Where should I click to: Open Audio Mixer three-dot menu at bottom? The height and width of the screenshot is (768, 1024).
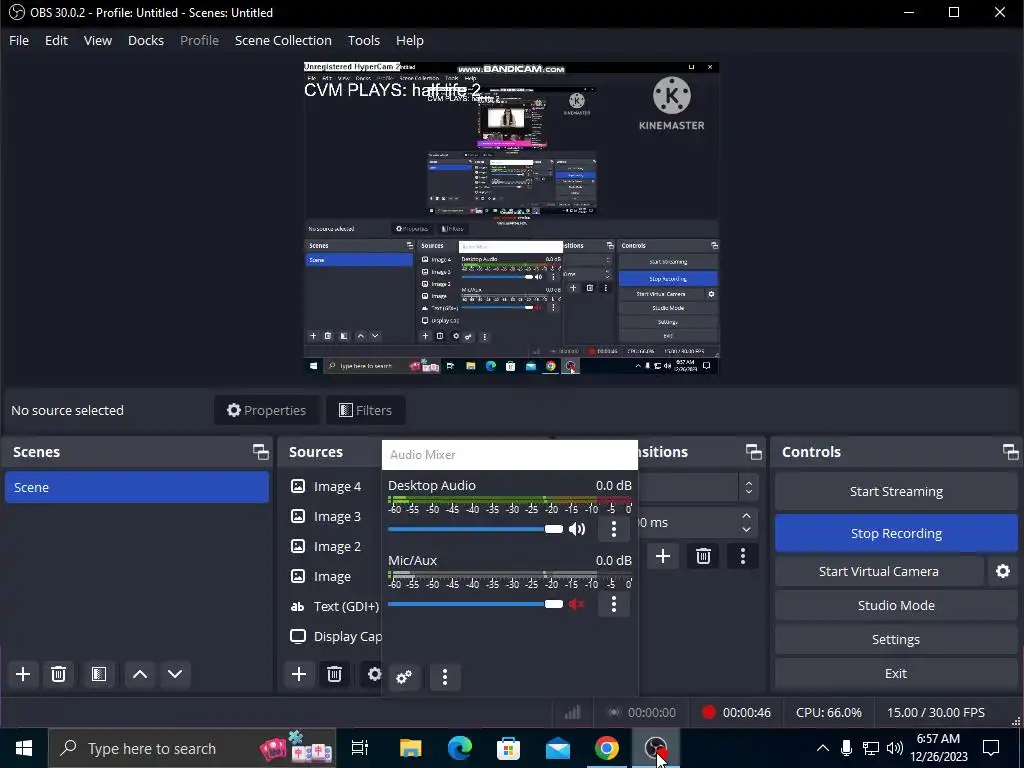[x=445, y=677]
